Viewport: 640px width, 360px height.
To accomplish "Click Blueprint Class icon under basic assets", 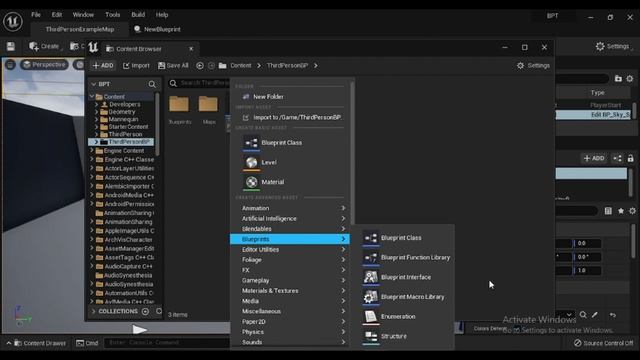I will 251,143.
